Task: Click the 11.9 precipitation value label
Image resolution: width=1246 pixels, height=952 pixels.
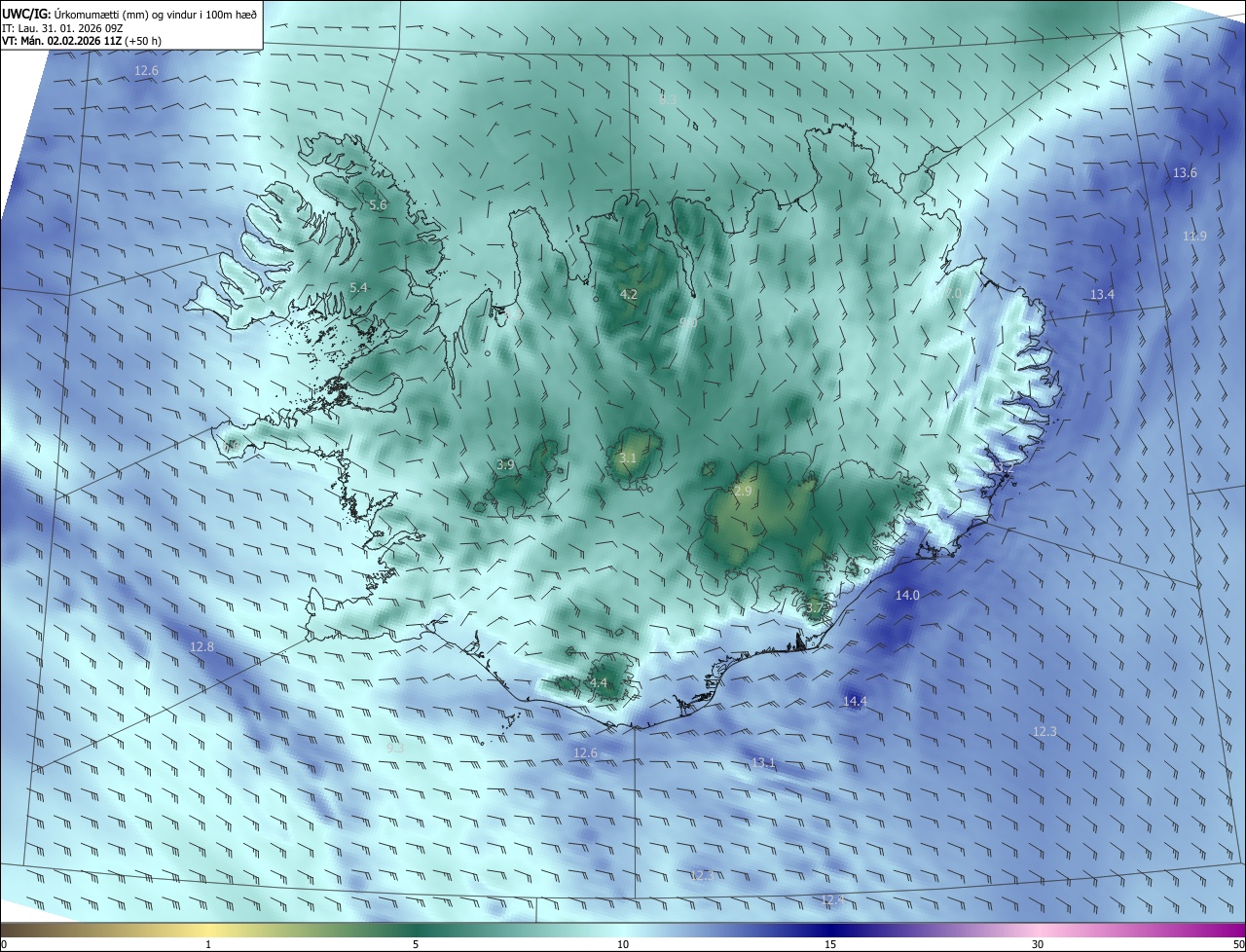Action: coord(1194,237)
